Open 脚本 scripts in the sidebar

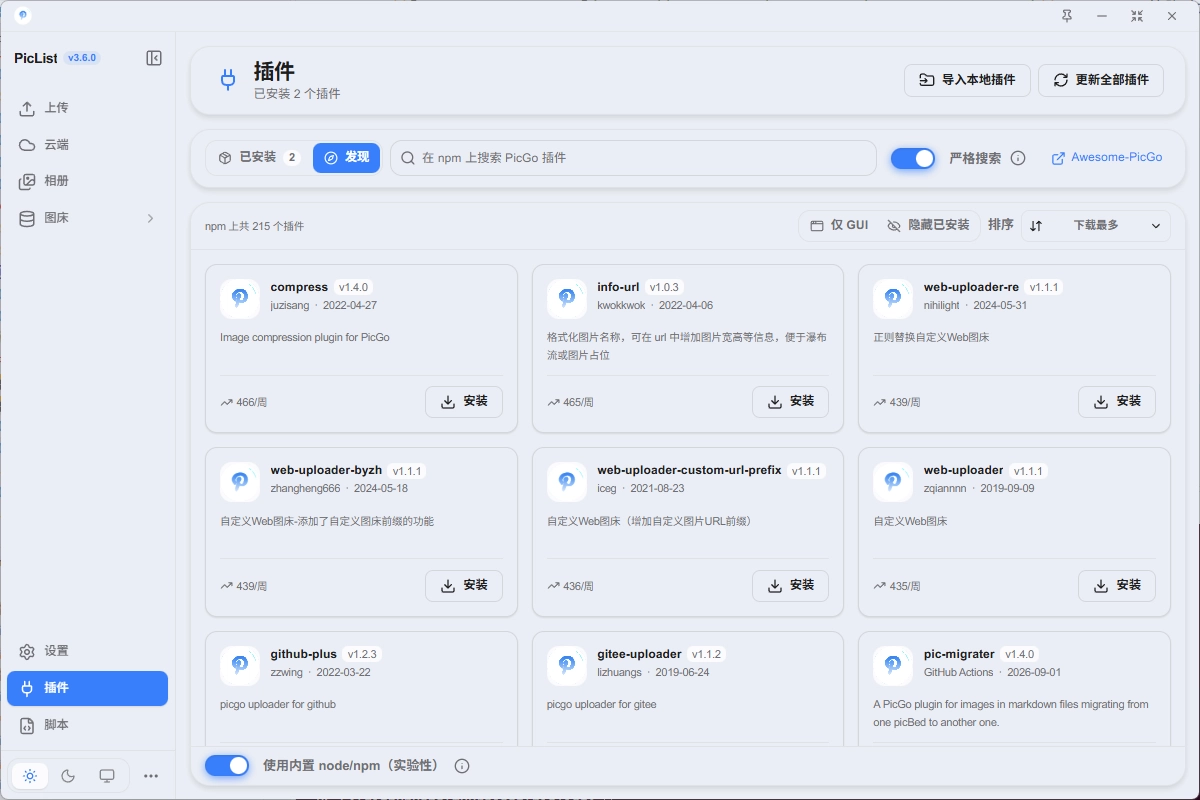point(87,725)
